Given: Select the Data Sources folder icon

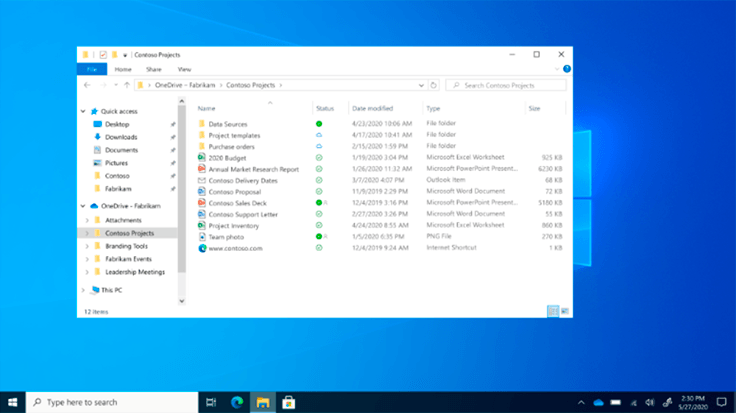Looking at the screenshot, I should (x=202, y=124).
